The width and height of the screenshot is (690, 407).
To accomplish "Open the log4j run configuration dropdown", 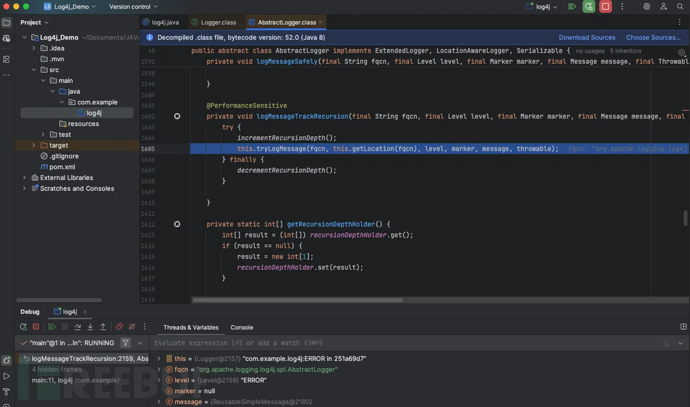I will click(543, 7).
